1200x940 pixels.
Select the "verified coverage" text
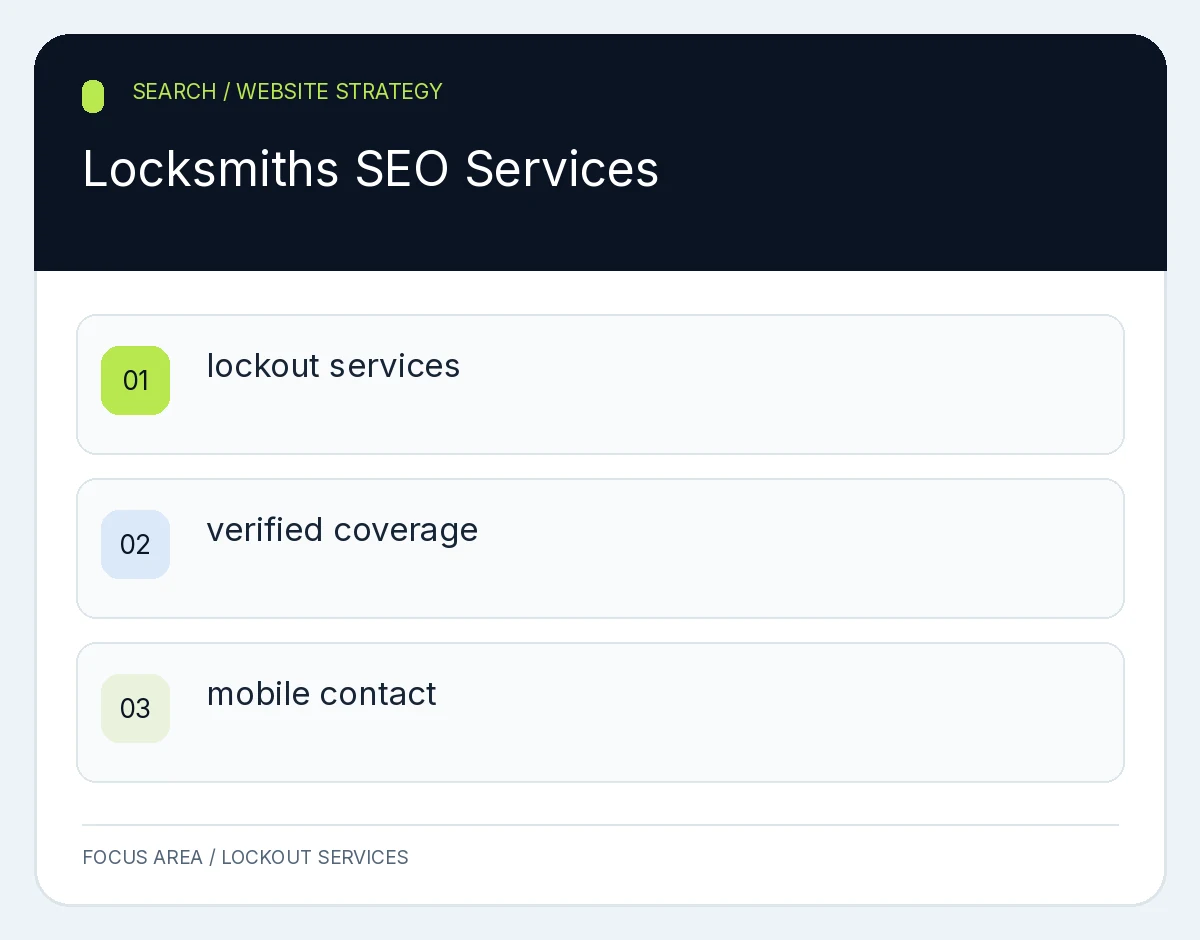click(x=342, y=530)
